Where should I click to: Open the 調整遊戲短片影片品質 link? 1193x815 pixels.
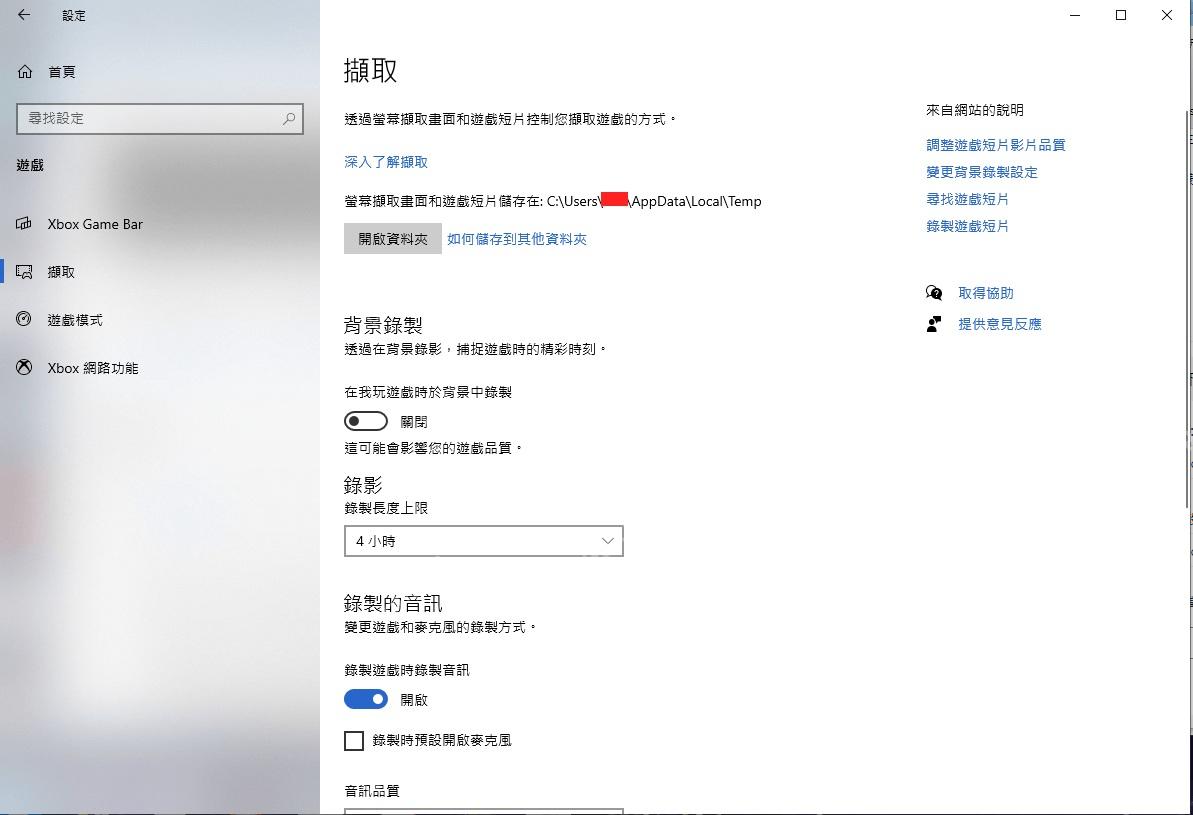coord(996,145)
